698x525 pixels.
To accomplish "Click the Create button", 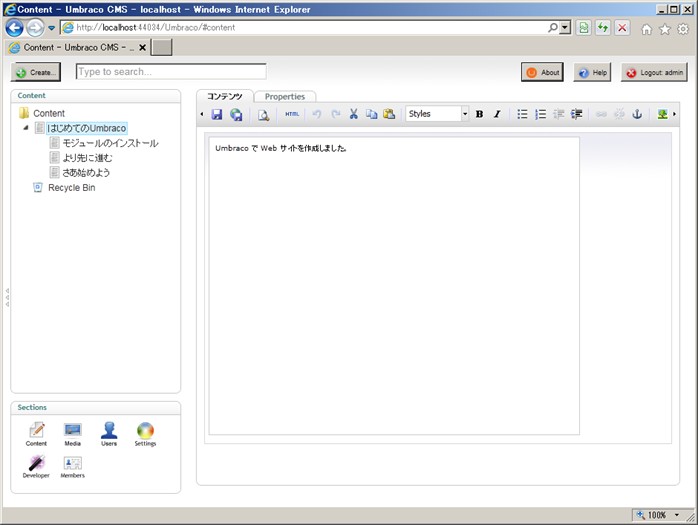I will pyautogui.click(x=36, y=72).
